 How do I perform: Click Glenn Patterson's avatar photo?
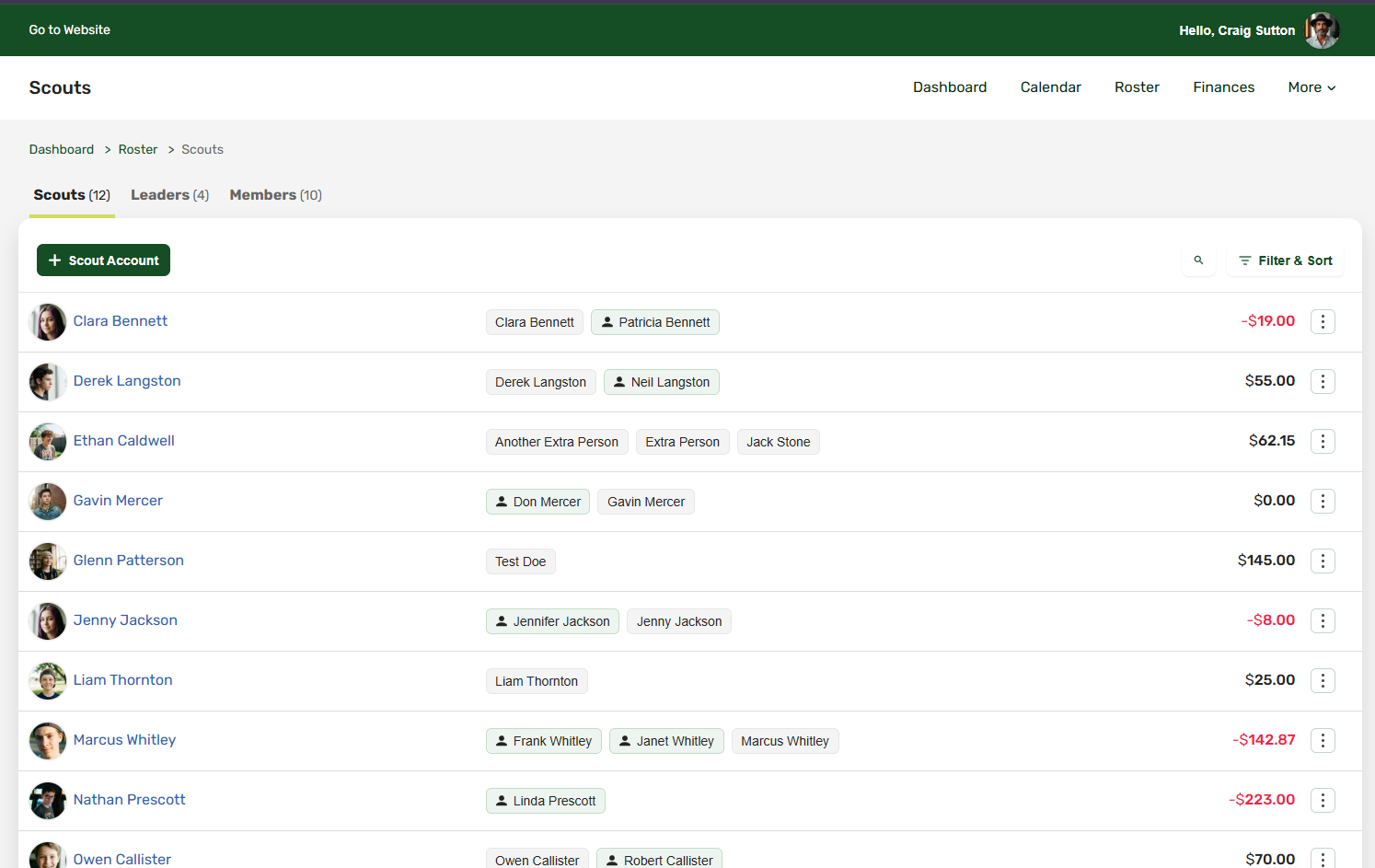pyautogui.click(x=48, y=561)
